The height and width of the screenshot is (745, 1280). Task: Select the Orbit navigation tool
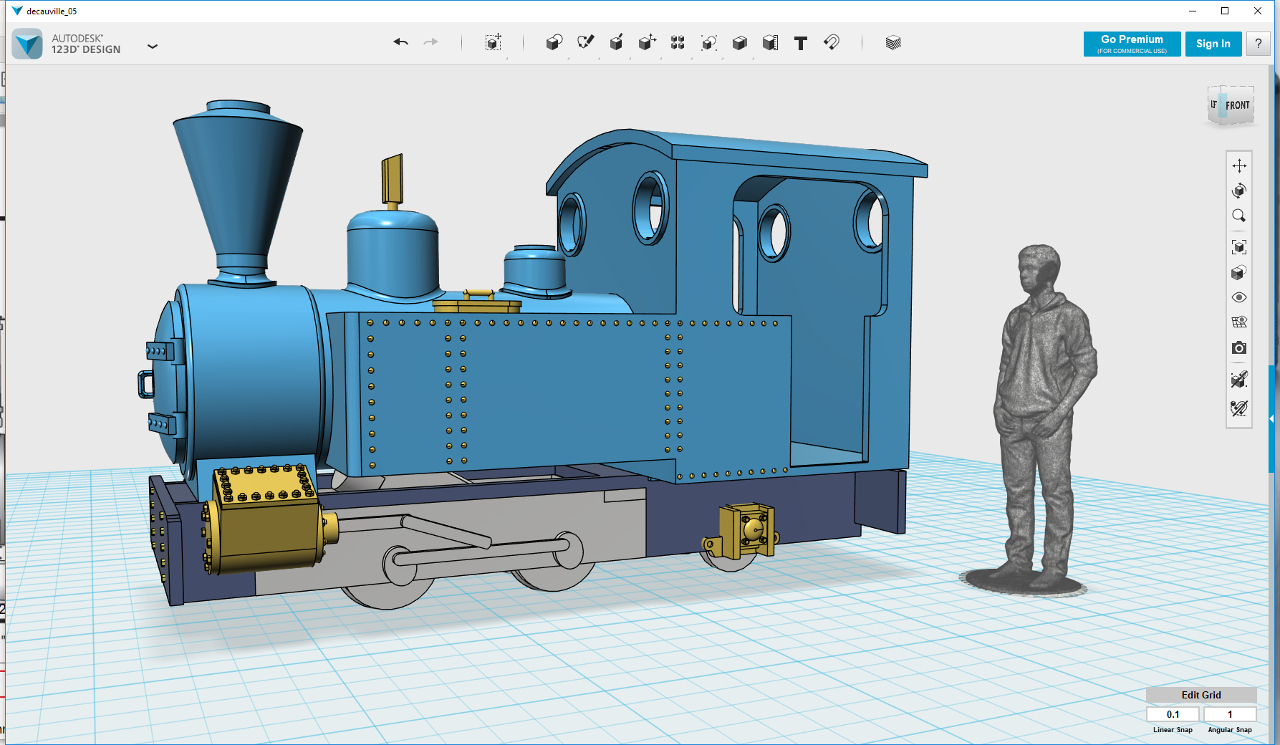pos(1239,191)
